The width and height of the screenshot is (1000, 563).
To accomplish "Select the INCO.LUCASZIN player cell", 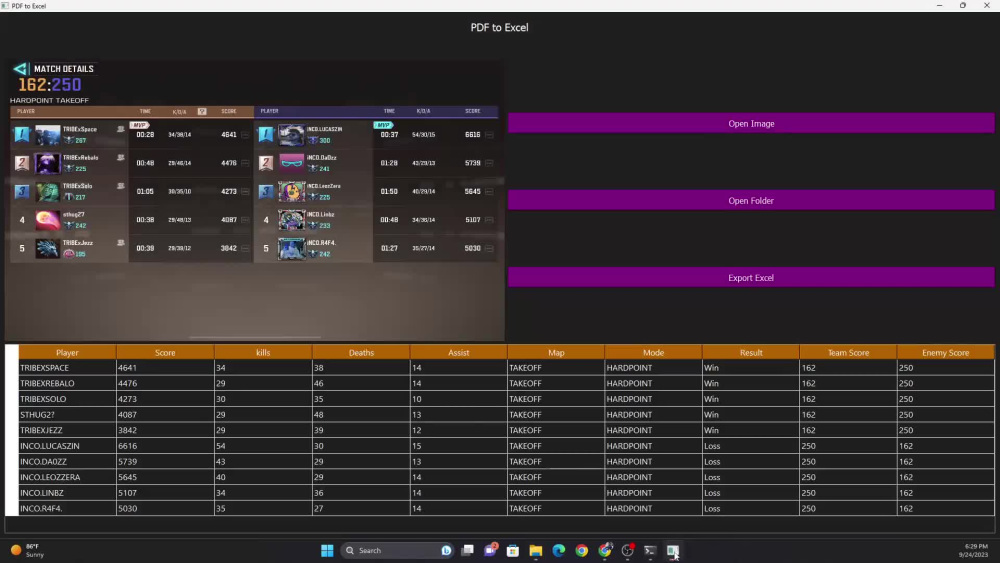I will pyautogui.click(x=67, y=446).
